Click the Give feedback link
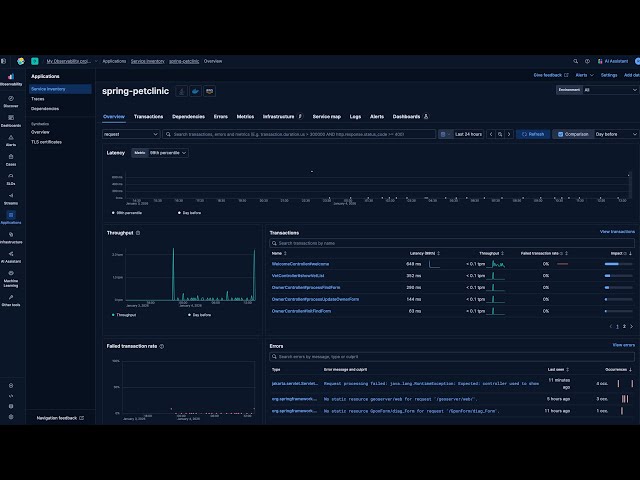Screen dimensions: 640x480 (x=551, y=75)
